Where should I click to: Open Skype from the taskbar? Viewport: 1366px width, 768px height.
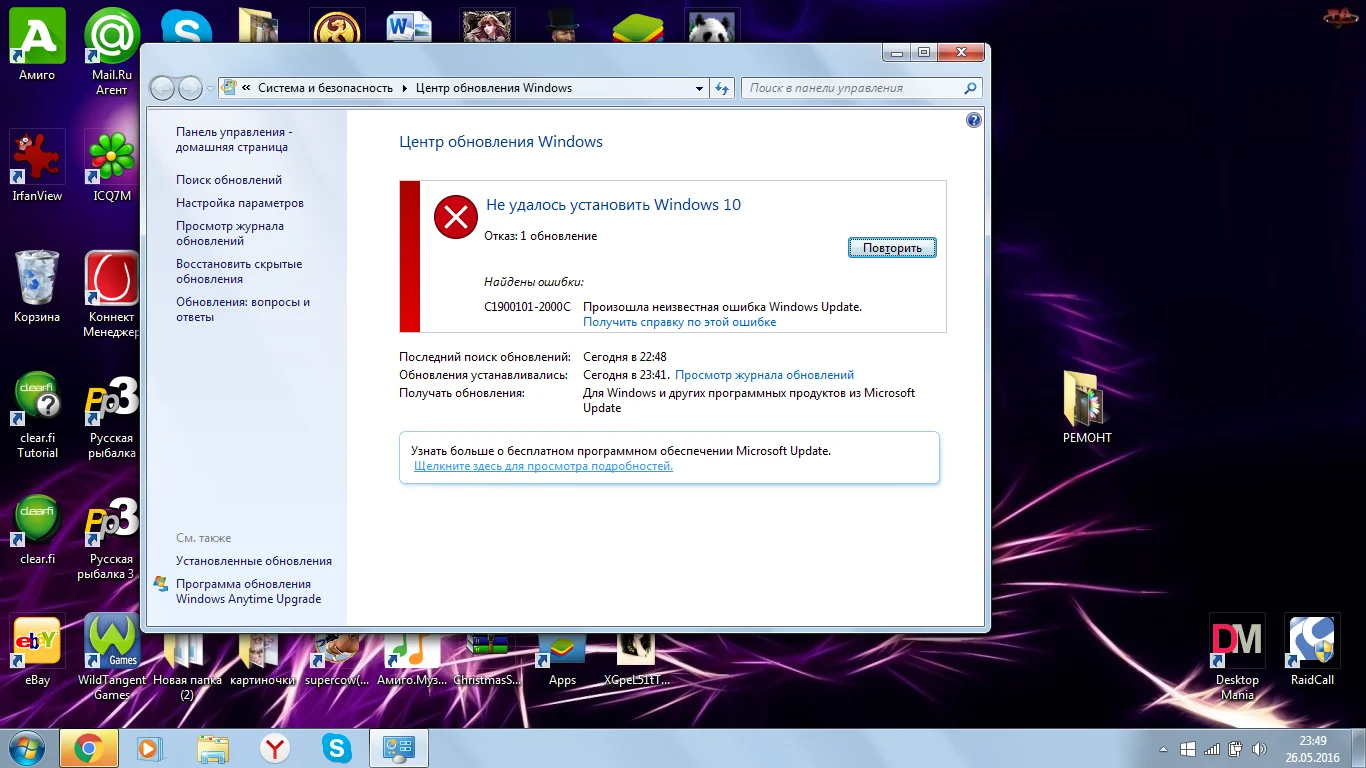pyautogui.click(x=337, y=748)
